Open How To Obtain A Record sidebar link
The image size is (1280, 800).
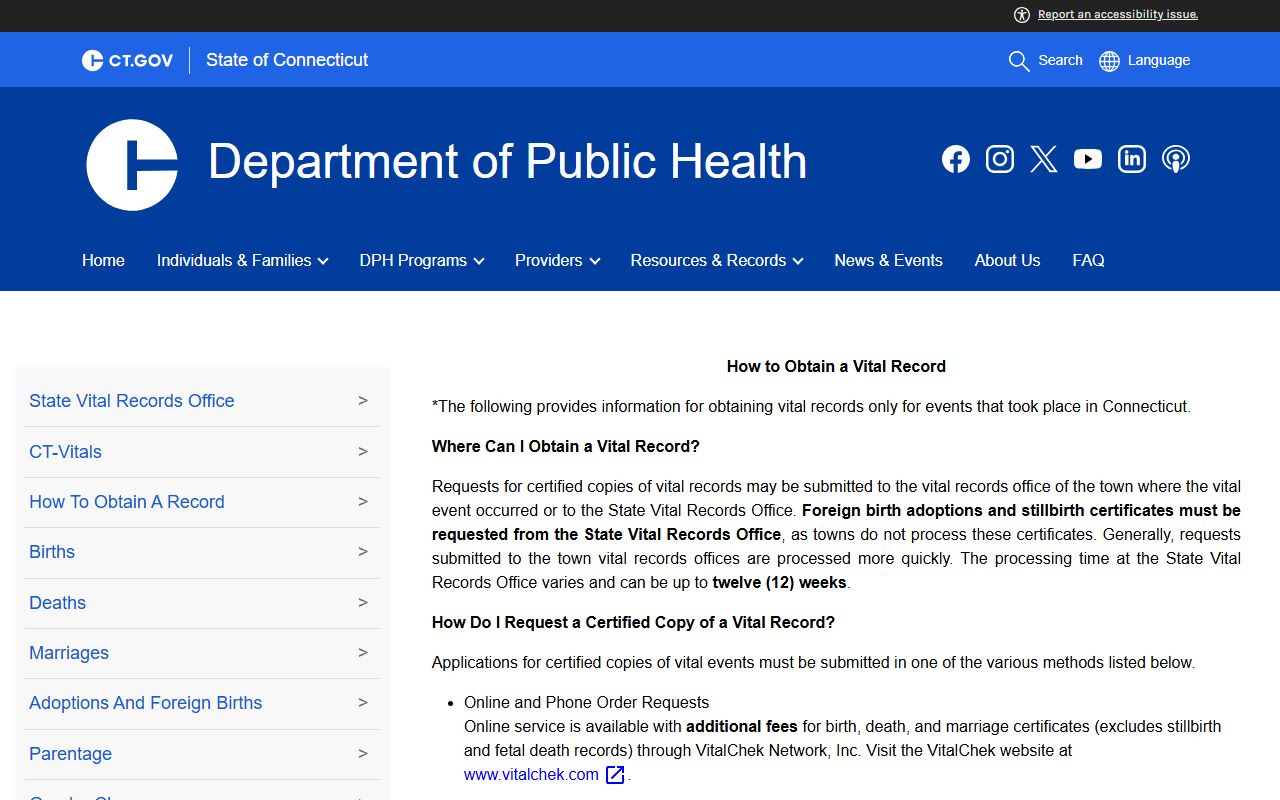point(127,502)
